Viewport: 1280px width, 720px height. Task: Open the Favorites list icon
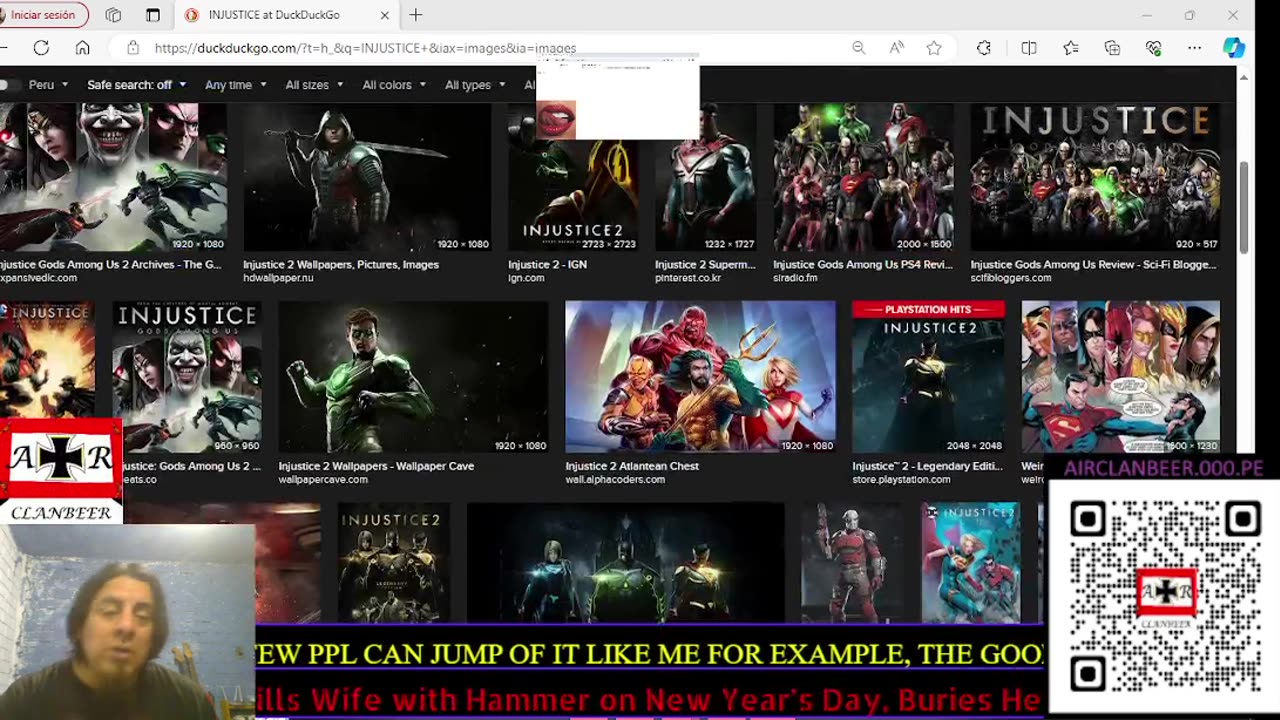[x=1071, y=48]
